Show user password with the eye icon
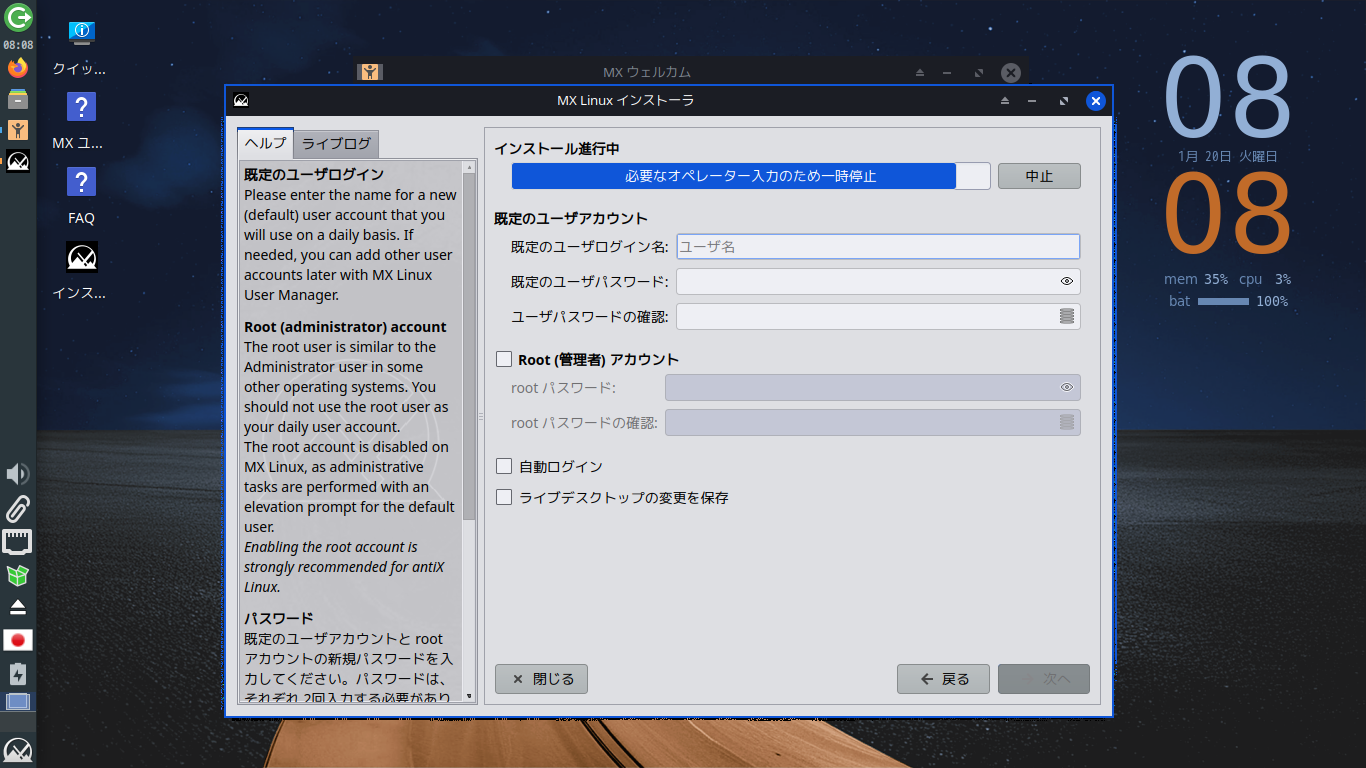 tap(1067, 282)
